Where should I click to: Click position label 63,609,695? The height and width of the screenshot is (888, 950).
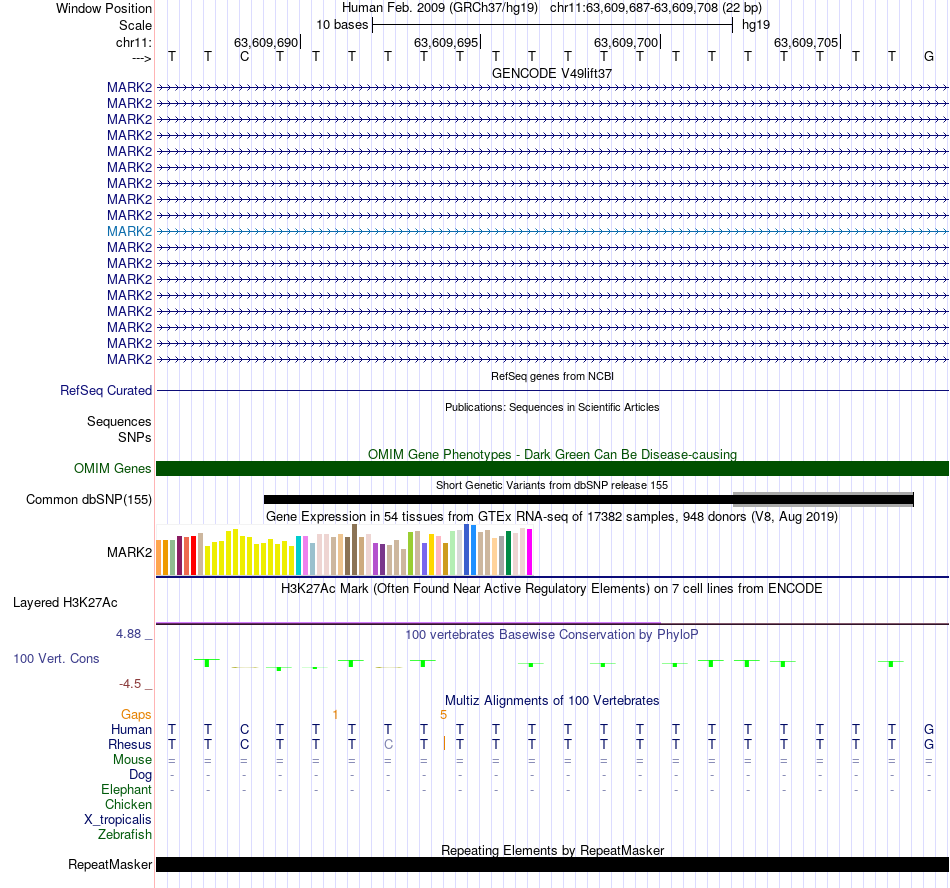(x=446, y=42)
